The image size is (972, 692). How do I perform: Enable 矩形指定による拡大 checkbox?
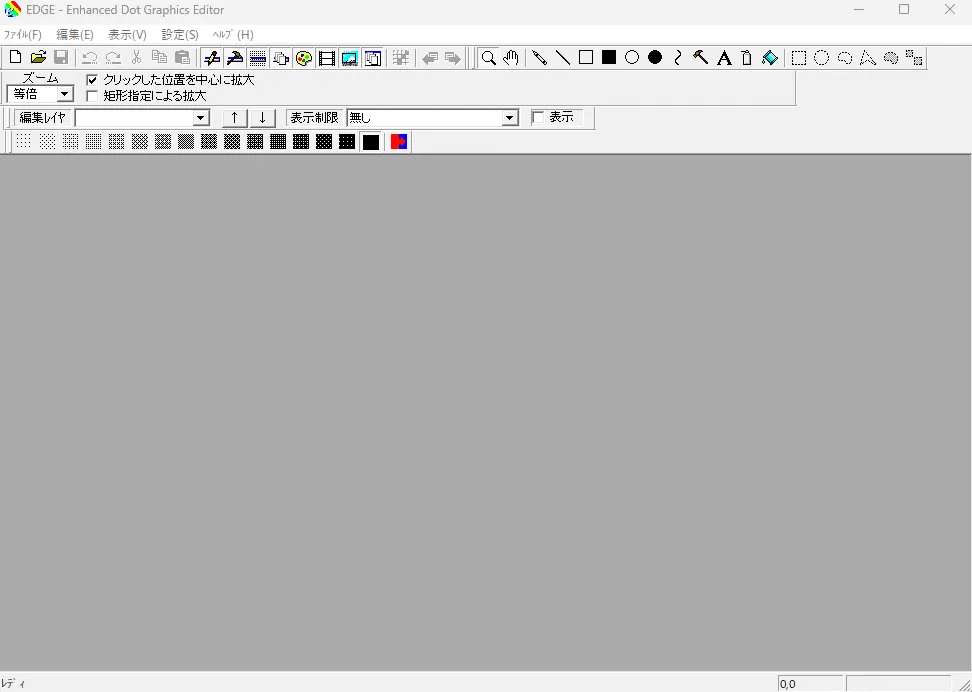coord(92,96)
